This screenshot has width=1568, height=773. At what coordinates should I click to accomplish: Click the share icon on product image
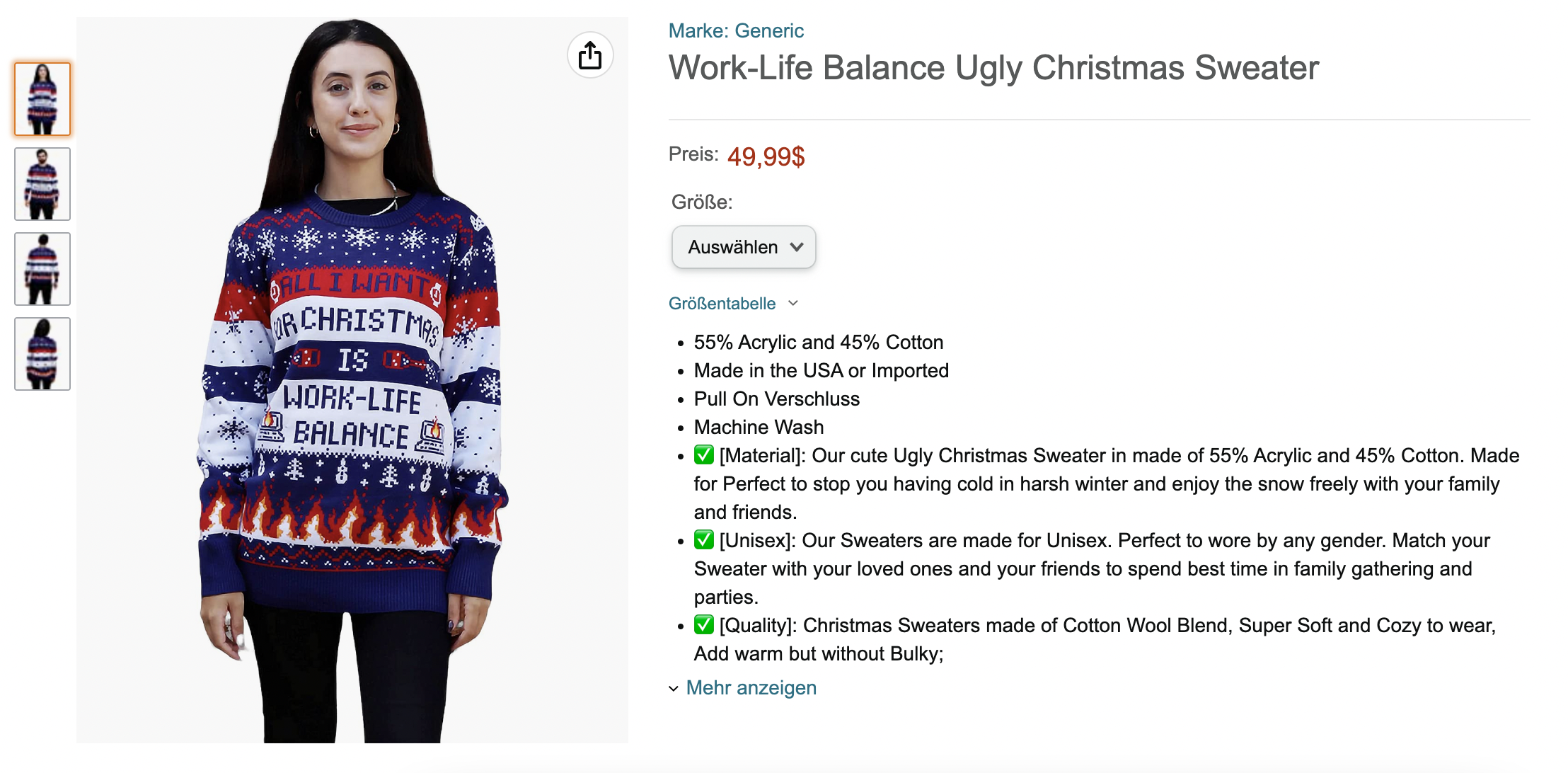pos(590,55)
